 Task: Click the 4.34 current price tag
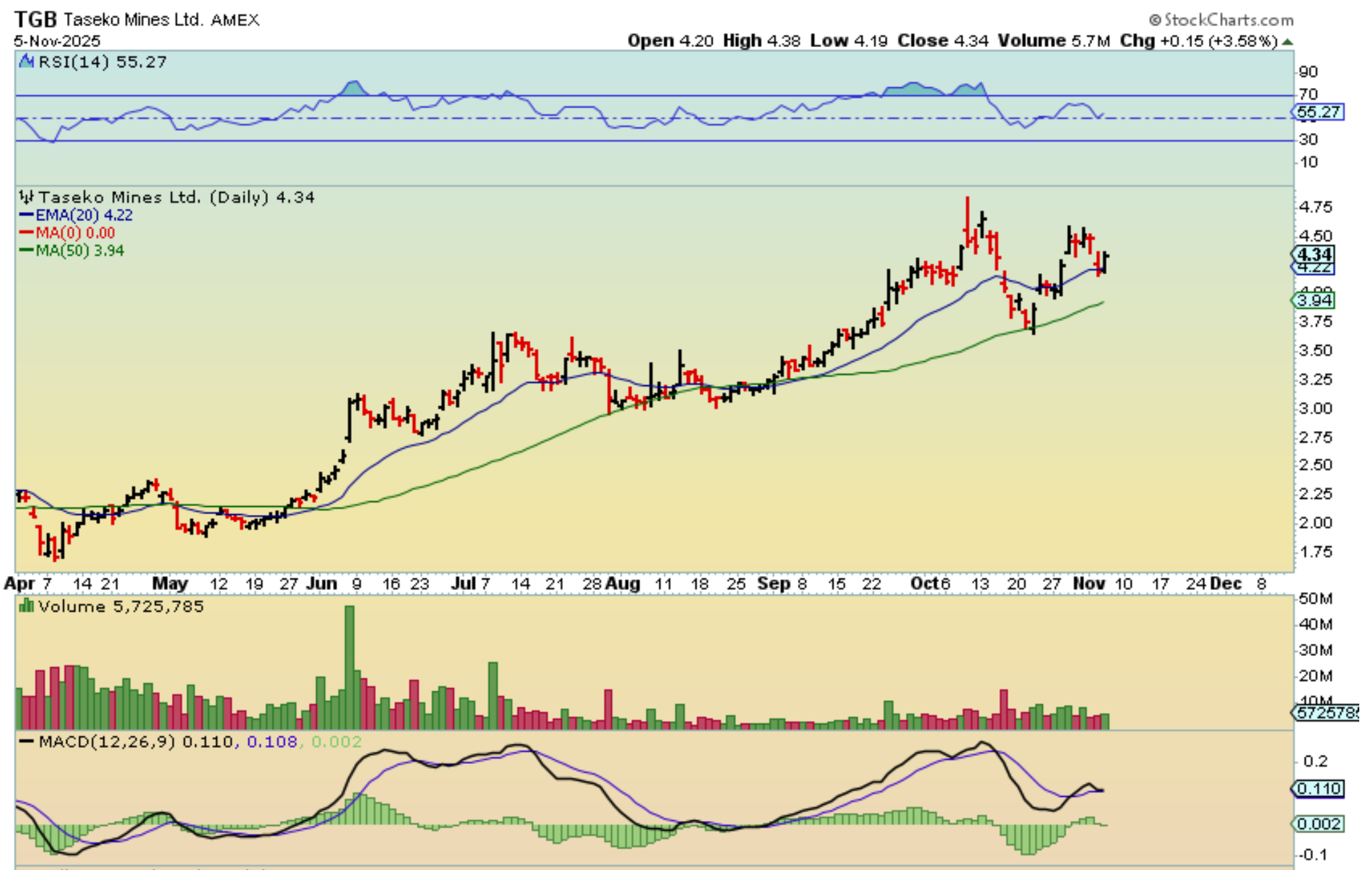pos(1314,254)
